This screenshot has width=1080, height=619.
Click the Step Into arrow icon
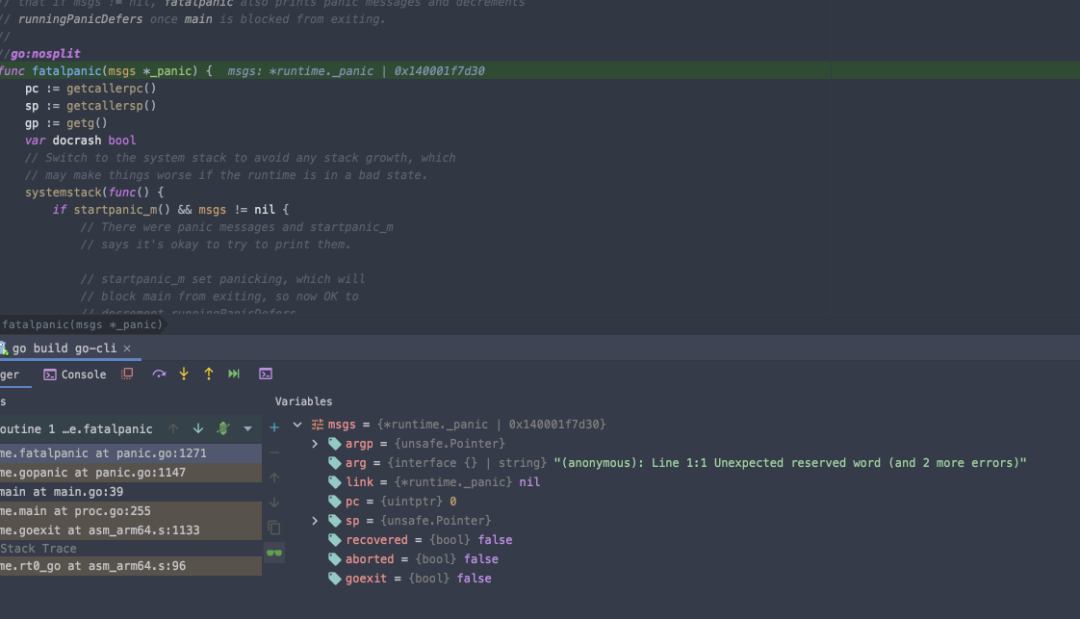click(x=184, y=374)
